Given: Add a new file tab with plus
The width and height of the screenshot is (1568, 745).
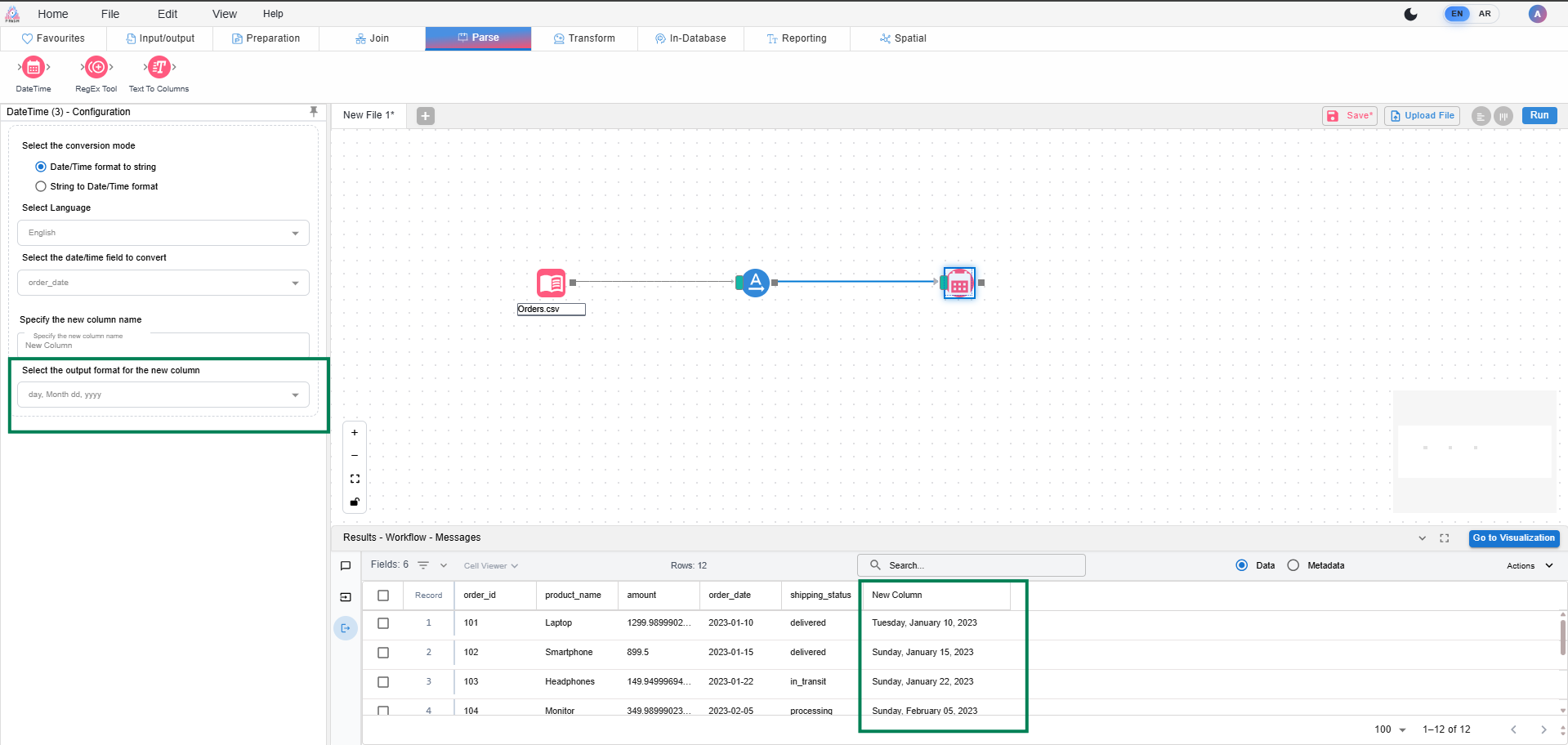Looking at the screenshot, I should point(425,116).
